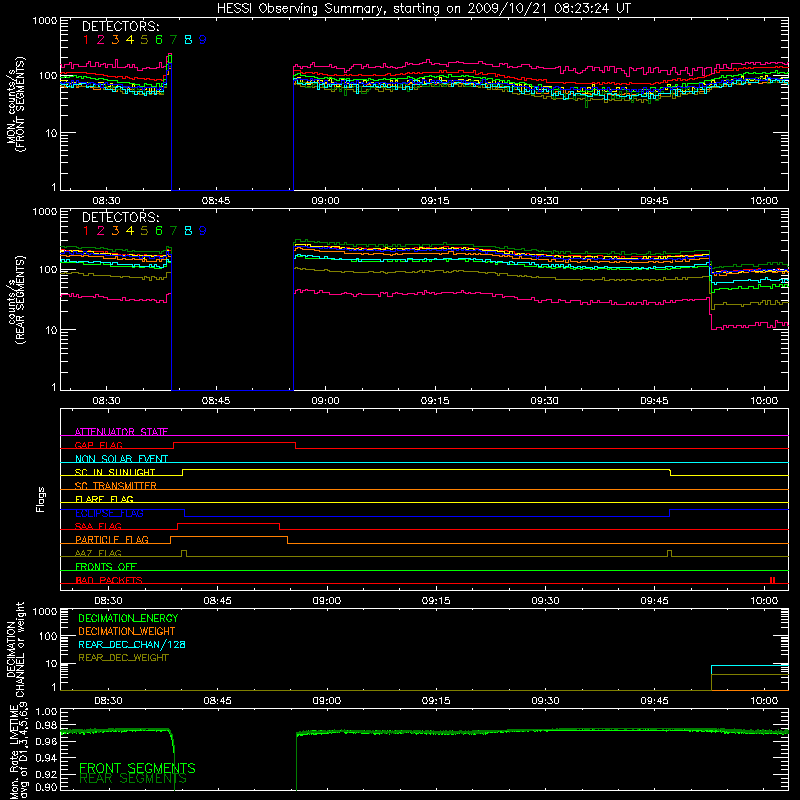Image resolution: width=800 pixels, height=800 pixels.
Task: Pick detector 9 legend number in rear segments plot
Action: click(203, 231)
